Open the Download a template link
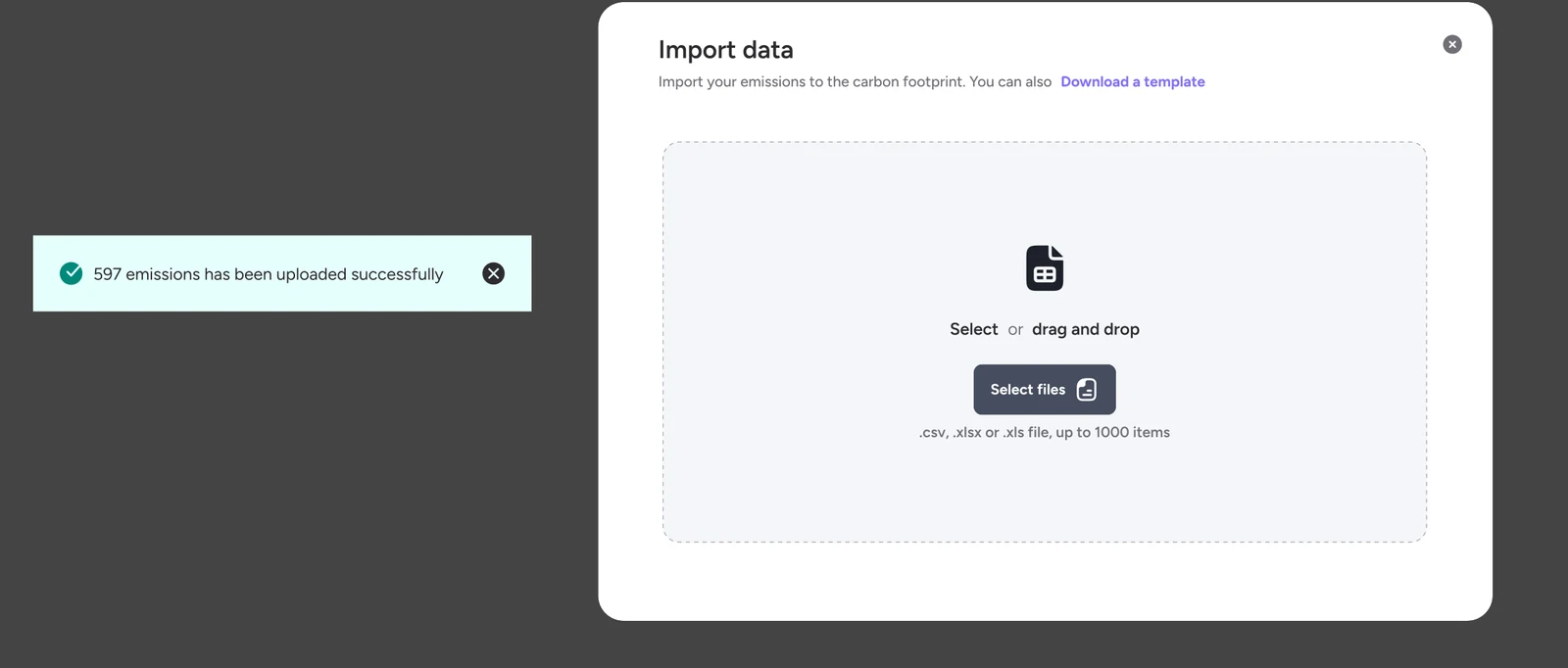1568x668 pixels. [x=1133, y=81]
